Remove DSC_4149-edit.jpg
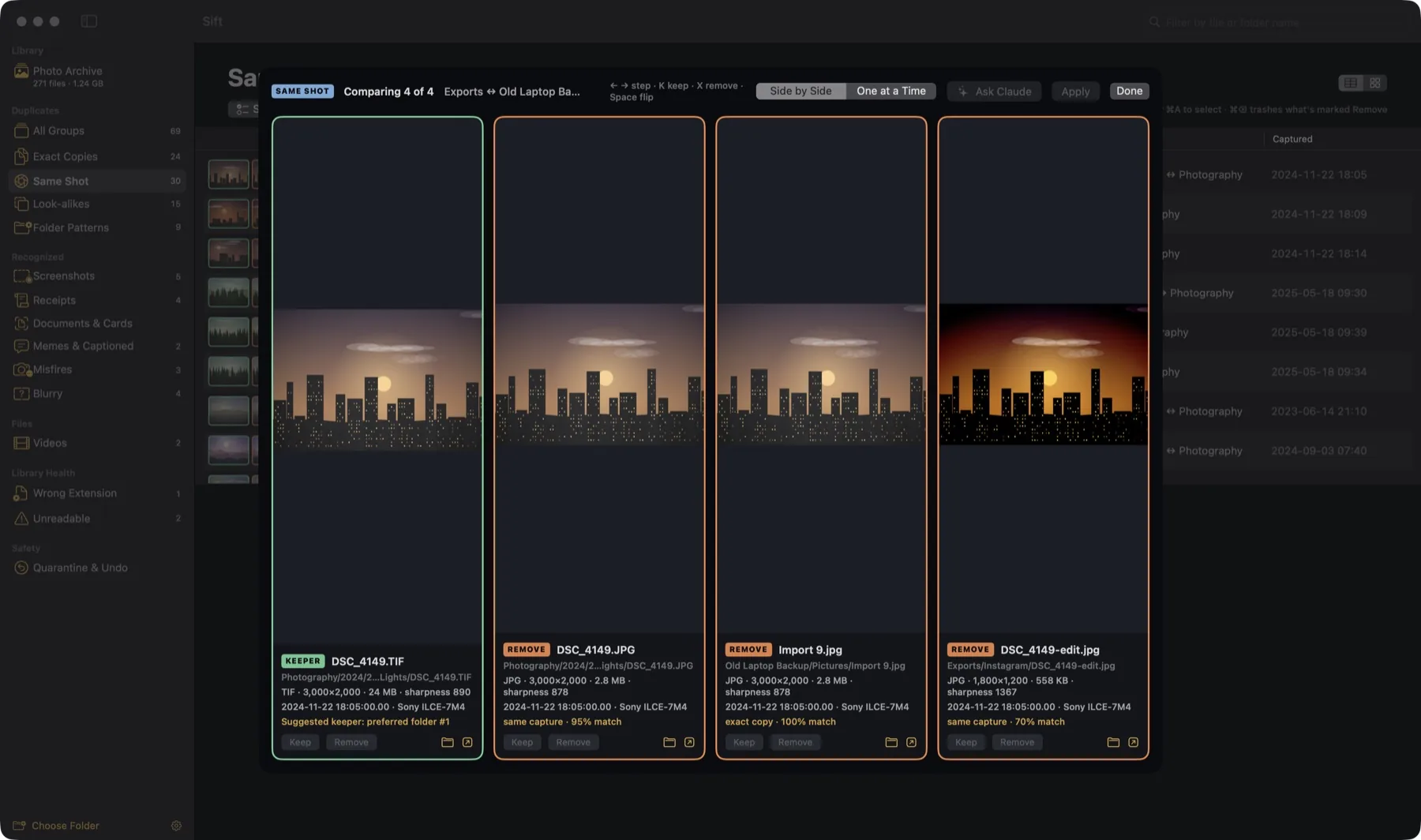1421x840 pixels. [1017, 742]
